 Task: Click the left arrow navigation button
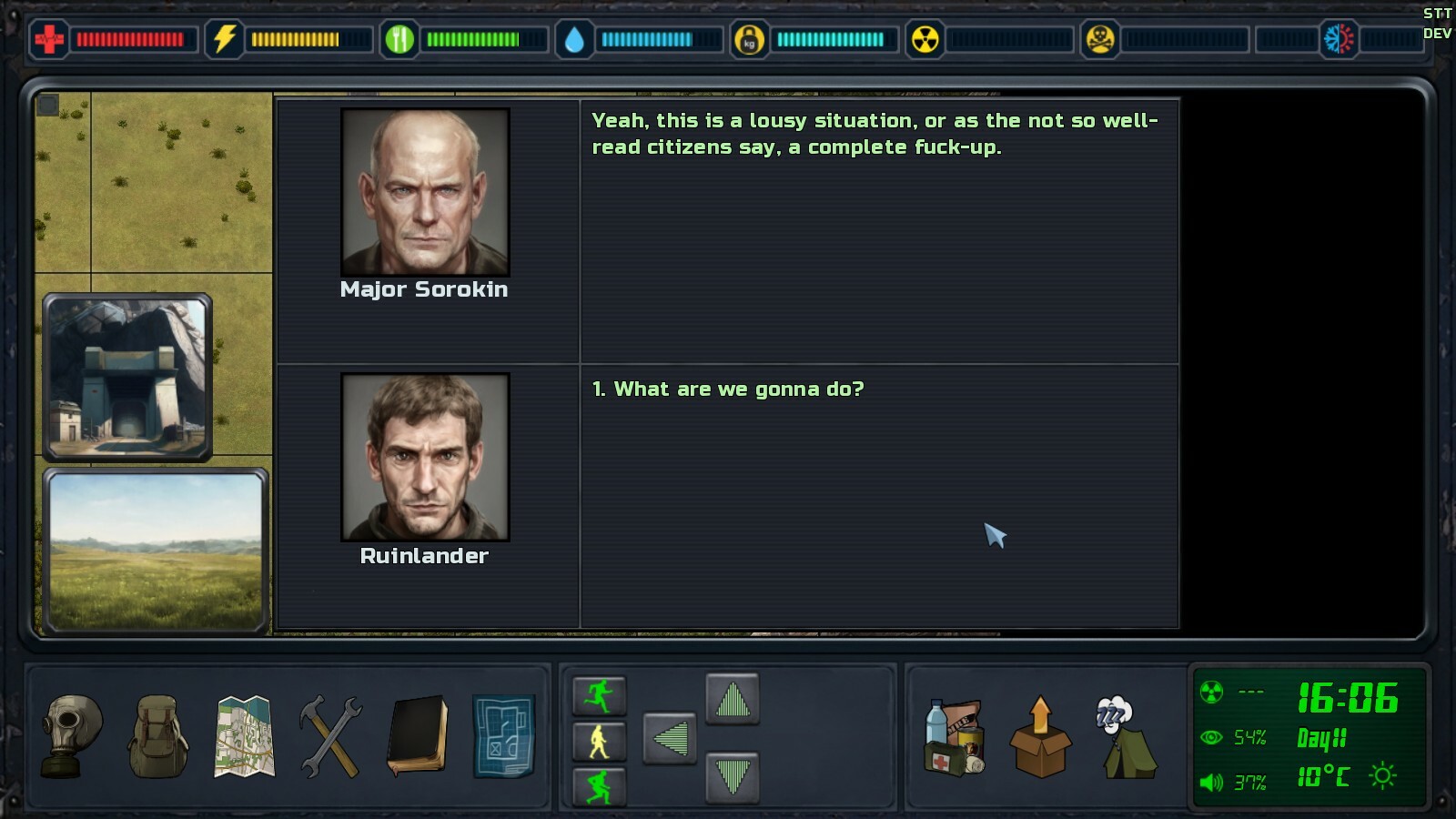[670, 738]
